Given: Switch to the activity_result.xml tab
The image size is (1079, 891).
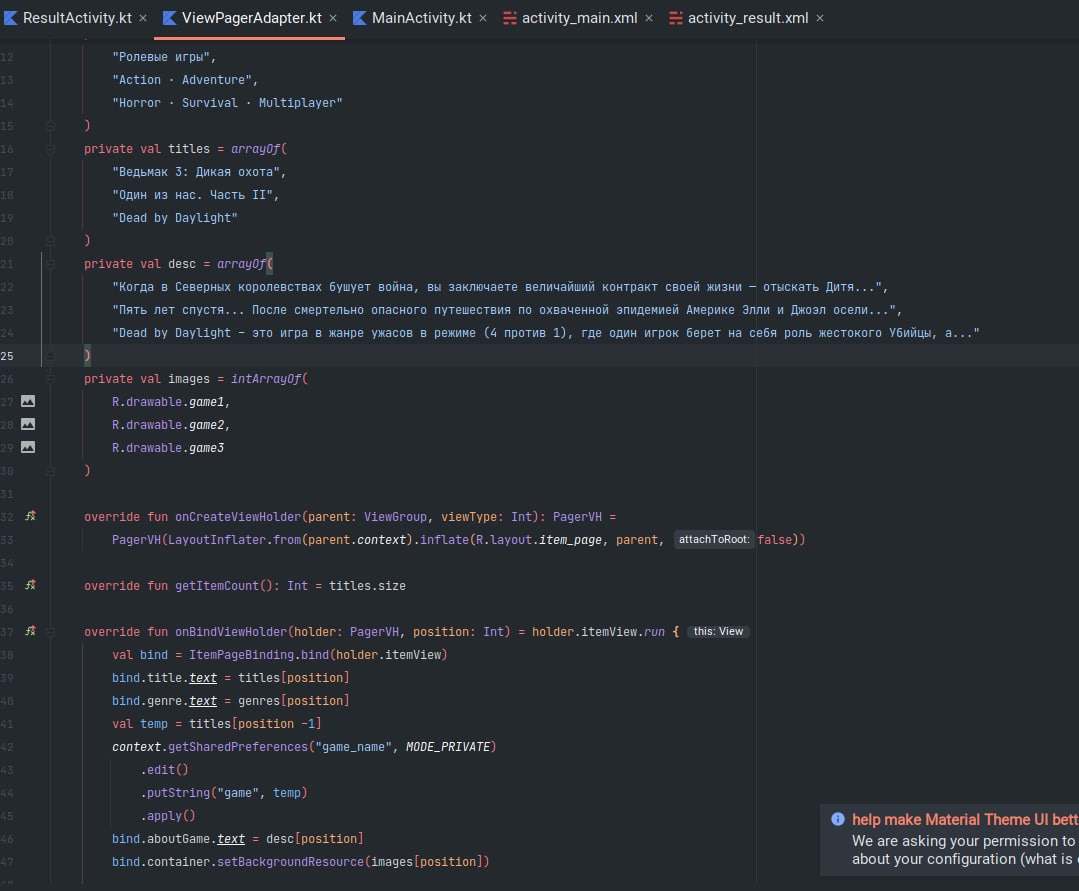Looking at the screenshot, I should tap(748, 18).
